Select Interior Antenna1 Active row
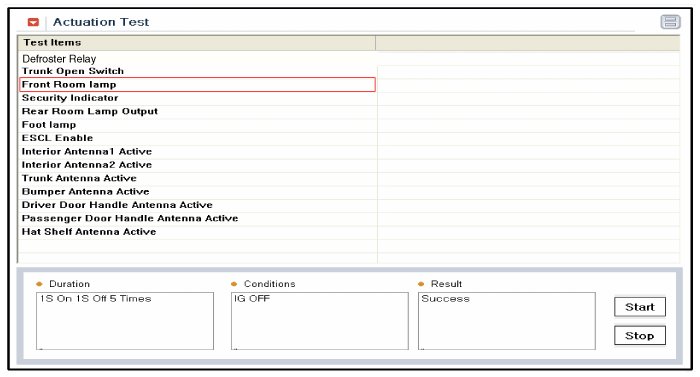700x377 pixels. (197, 151)
